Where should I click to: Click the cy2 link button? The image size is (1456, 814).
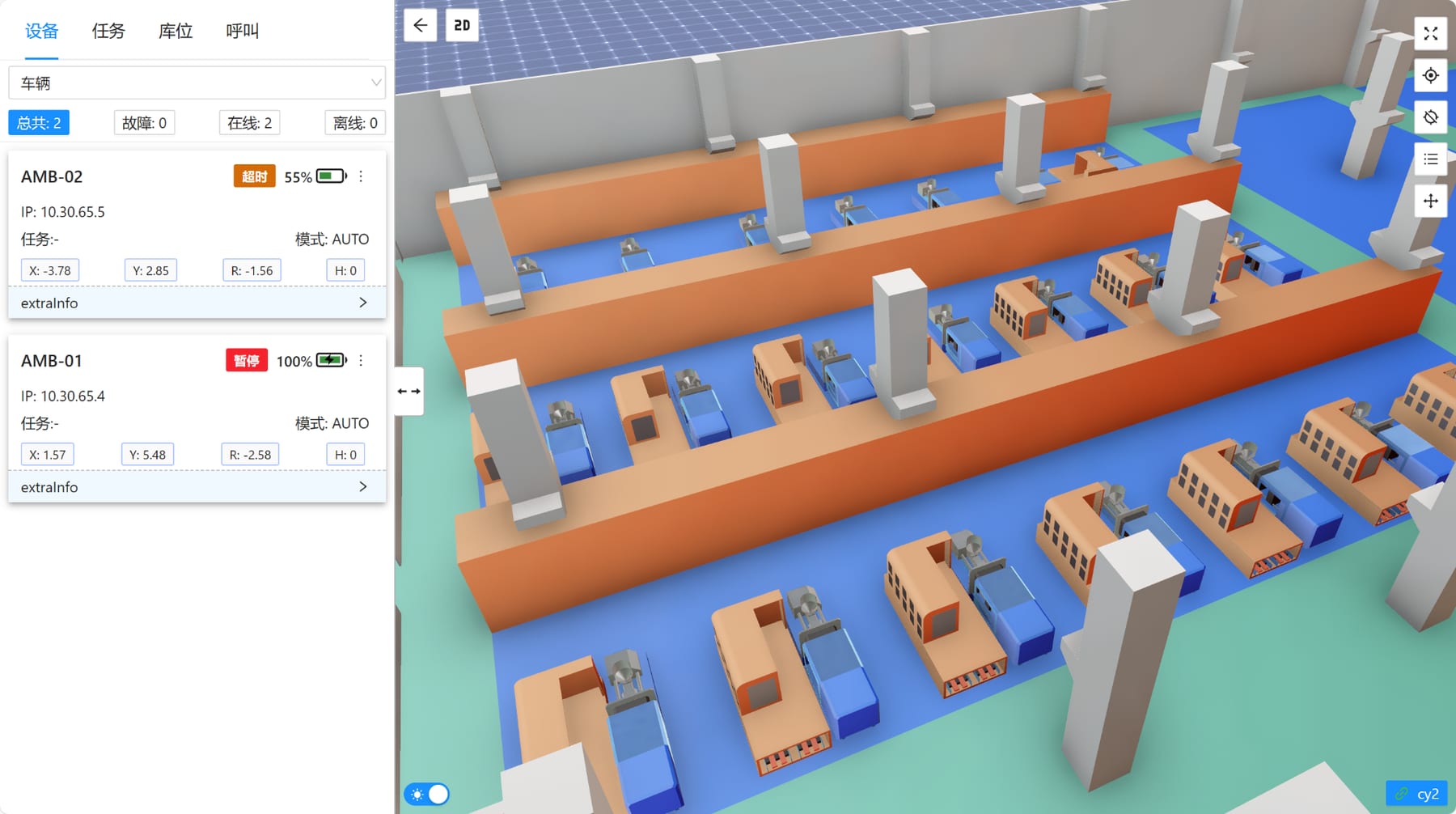(1417, 794)
